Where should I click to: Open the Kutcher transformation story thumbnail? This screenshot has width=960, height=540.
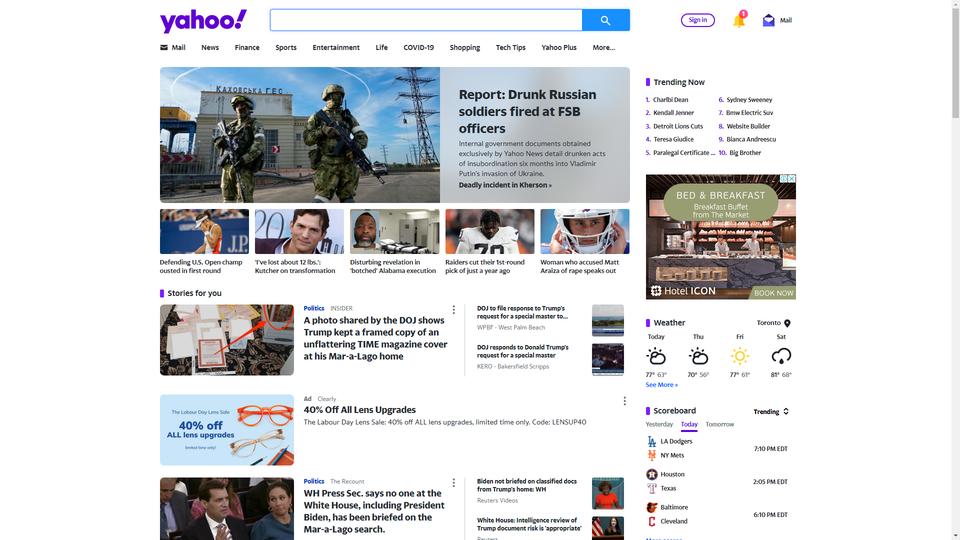pyautogui.click(x=299, y=231)
